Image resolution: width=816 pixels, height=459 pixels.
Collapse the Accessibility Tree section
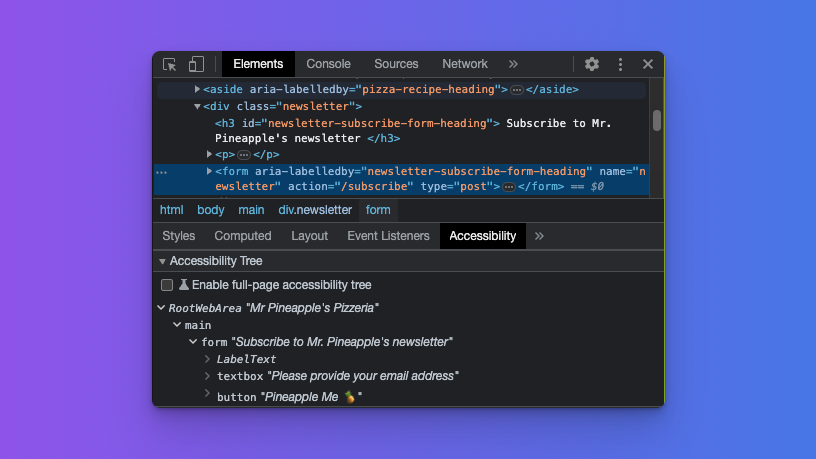coord(162,261)
